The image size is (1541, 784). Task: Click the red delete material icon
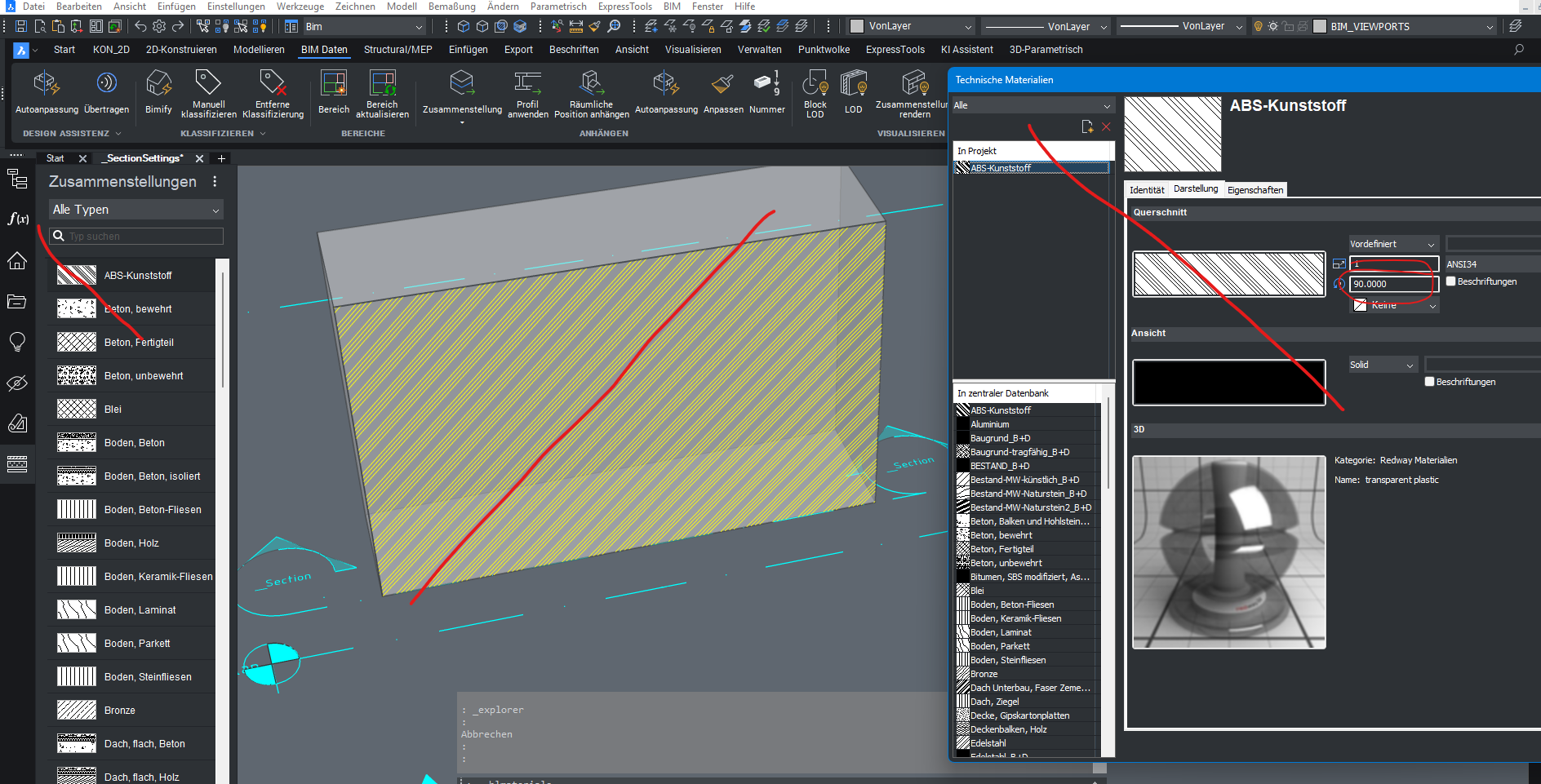point(1106,126)
